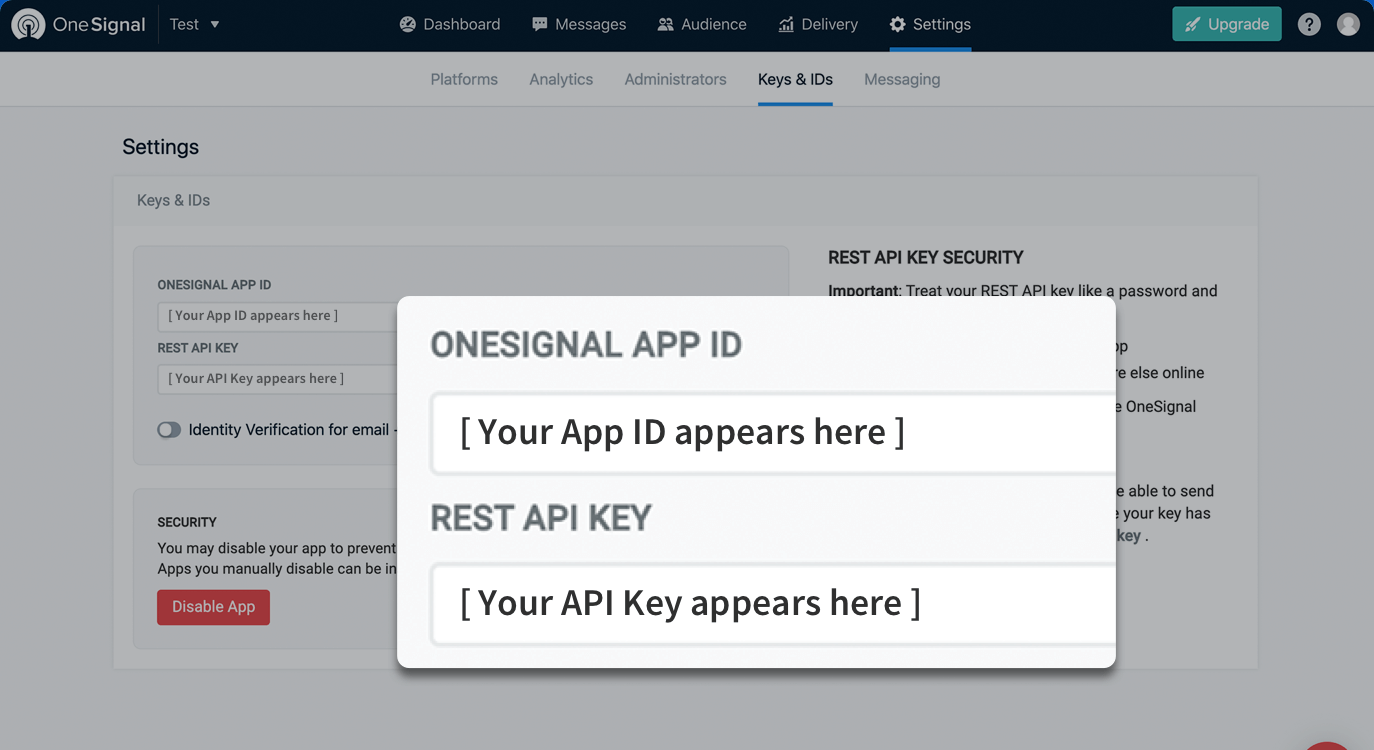The width and height of the screenshot is (1374, 750).
Task: Click the green Upgrade button
Action: 1227,24
